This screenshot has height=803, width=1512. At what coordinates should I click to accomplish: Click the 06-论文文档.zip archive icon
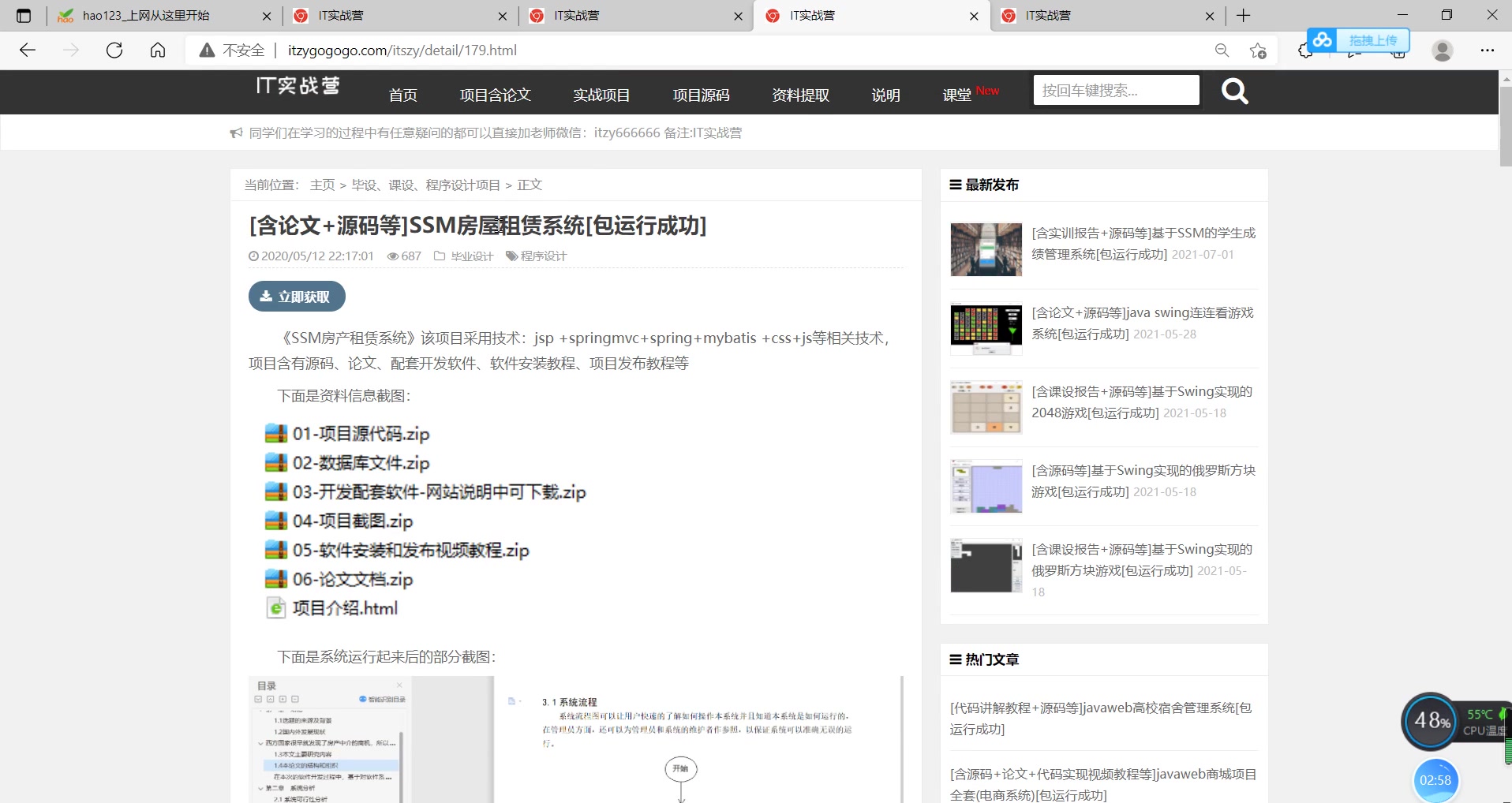[275, 579]
